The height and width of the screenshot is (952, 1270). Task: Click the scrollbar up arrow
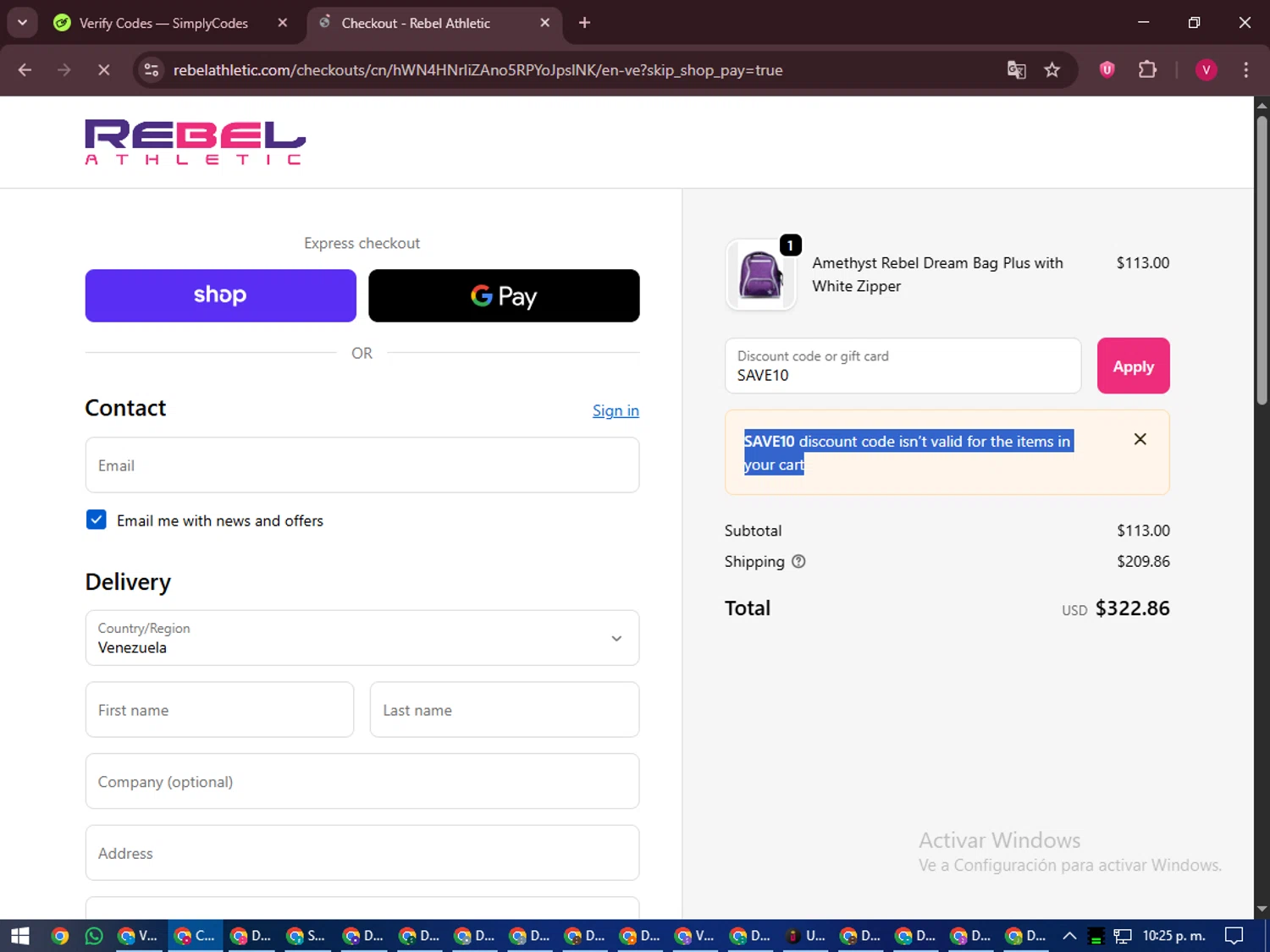(x=1262, y=105)
